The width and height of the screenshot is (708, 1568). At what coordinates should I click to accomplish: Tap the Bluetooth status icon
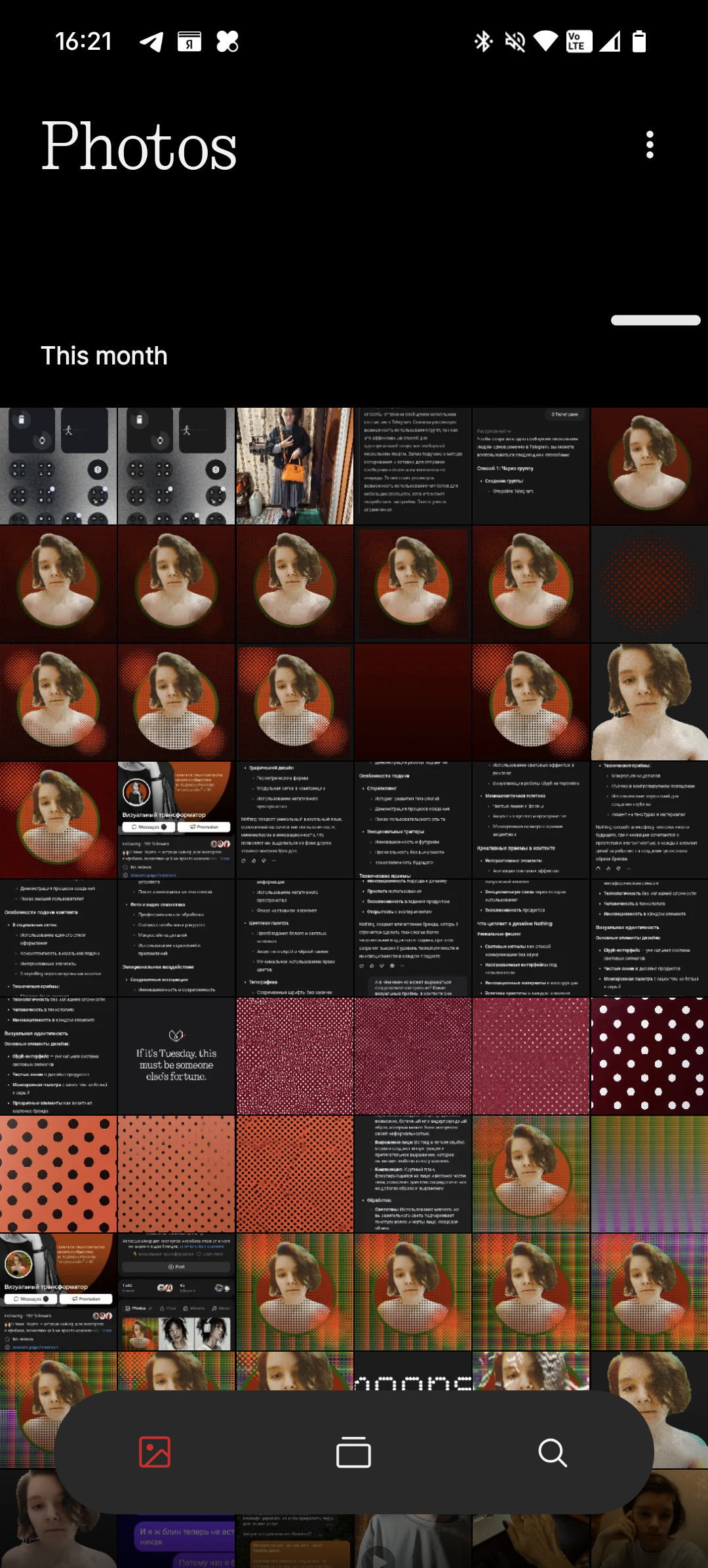click(483, 42)
